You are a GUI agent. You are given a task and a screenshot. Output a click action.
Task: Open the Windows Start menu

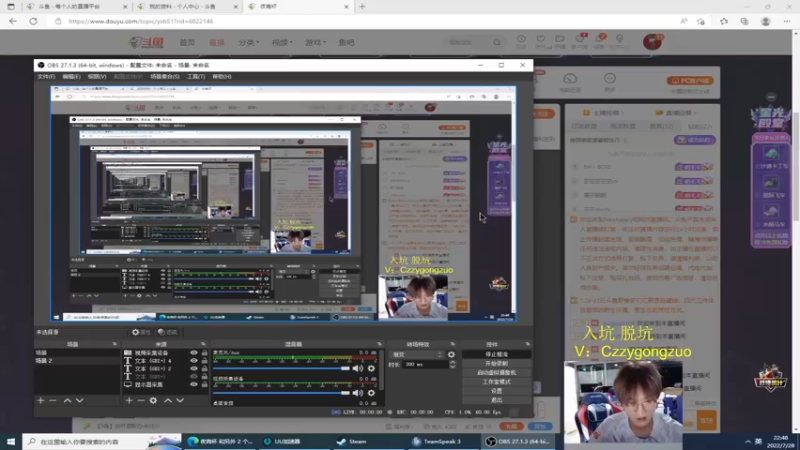(x=11, y=441)
